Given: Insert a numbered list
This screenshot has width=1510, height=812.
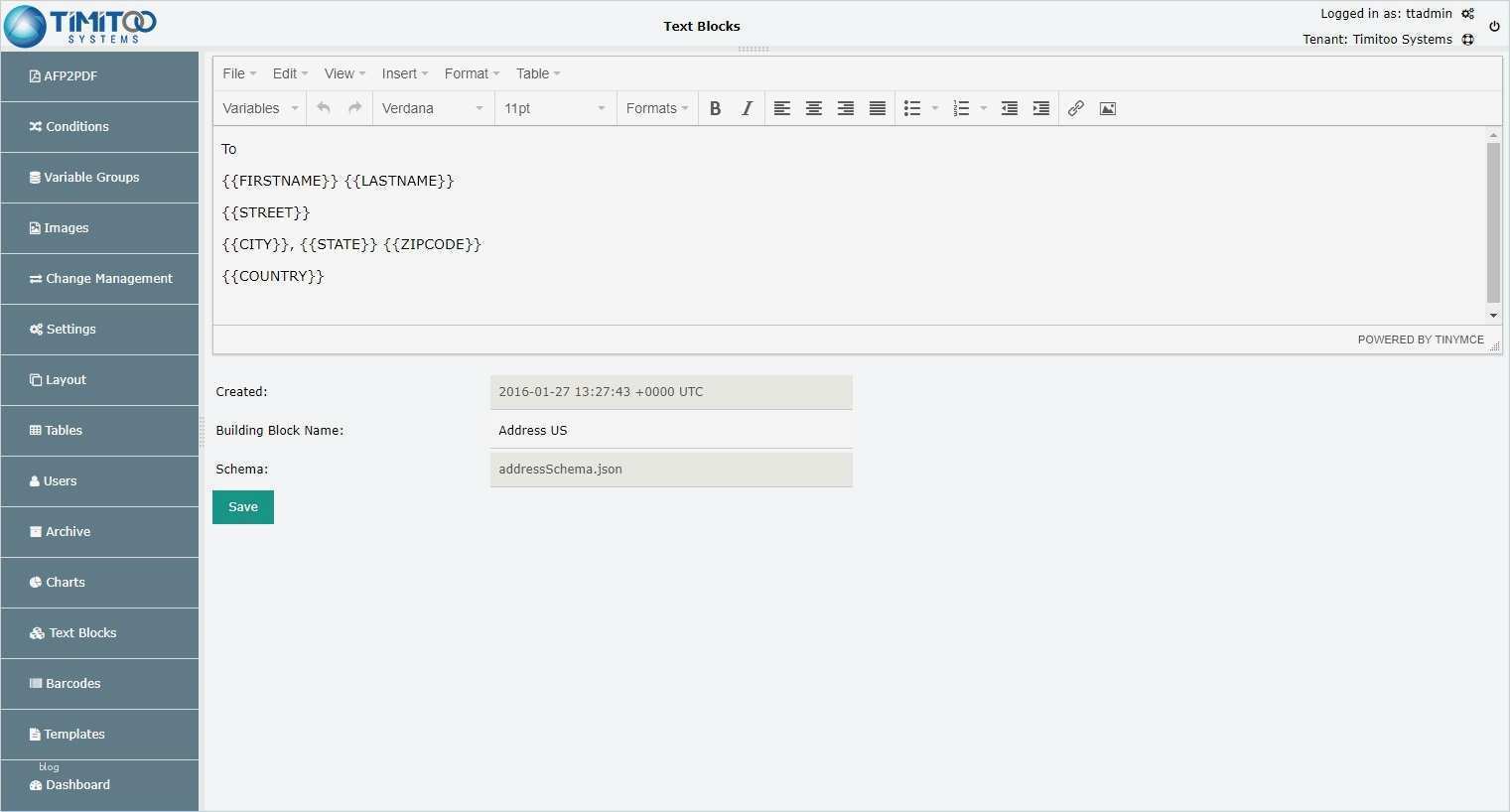Looking at the screenshot, I should (961, 108).
